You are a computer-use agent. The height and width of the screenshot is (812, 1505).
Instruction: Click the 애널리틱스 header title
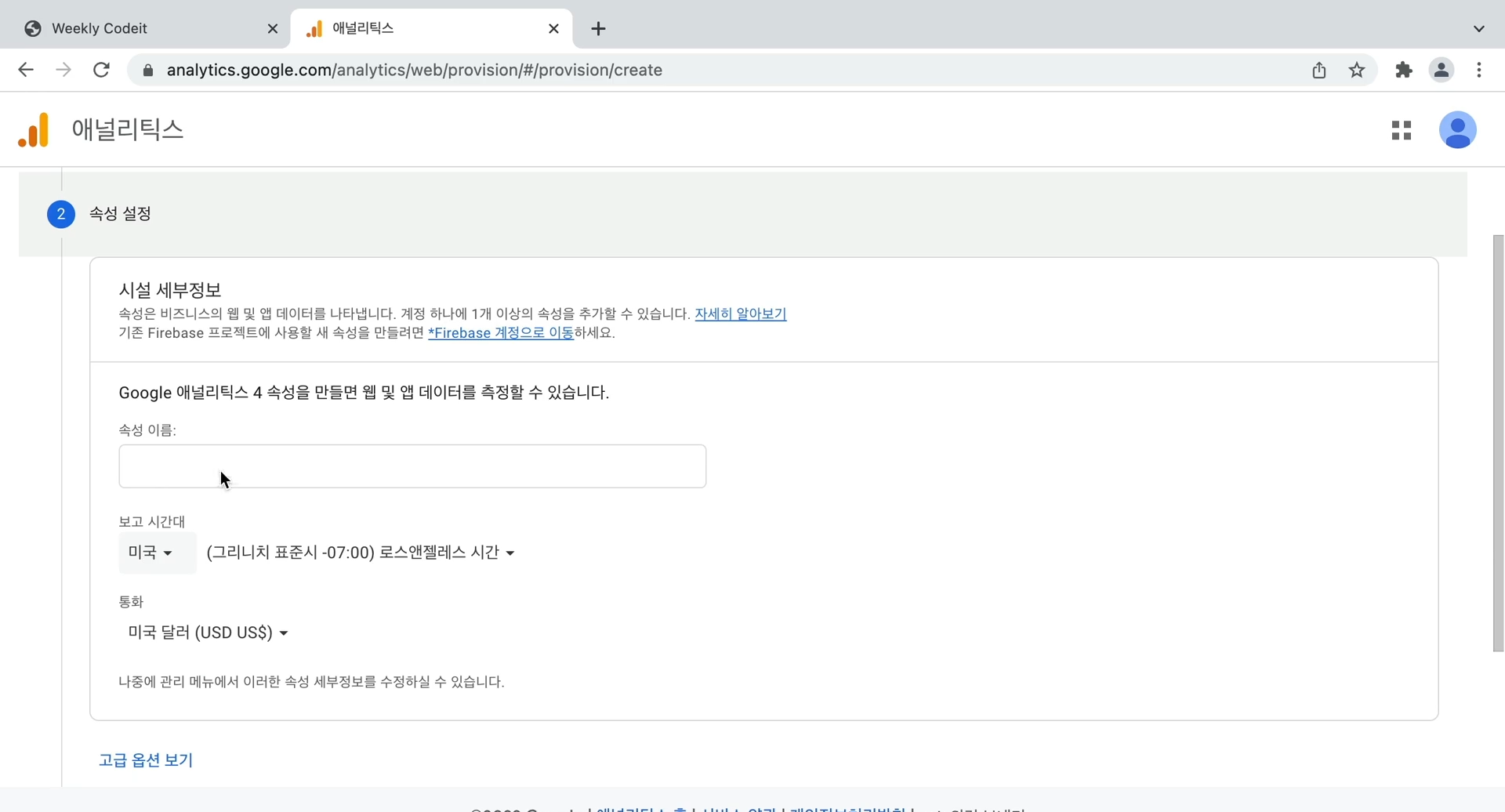click(x=128, y=129)
